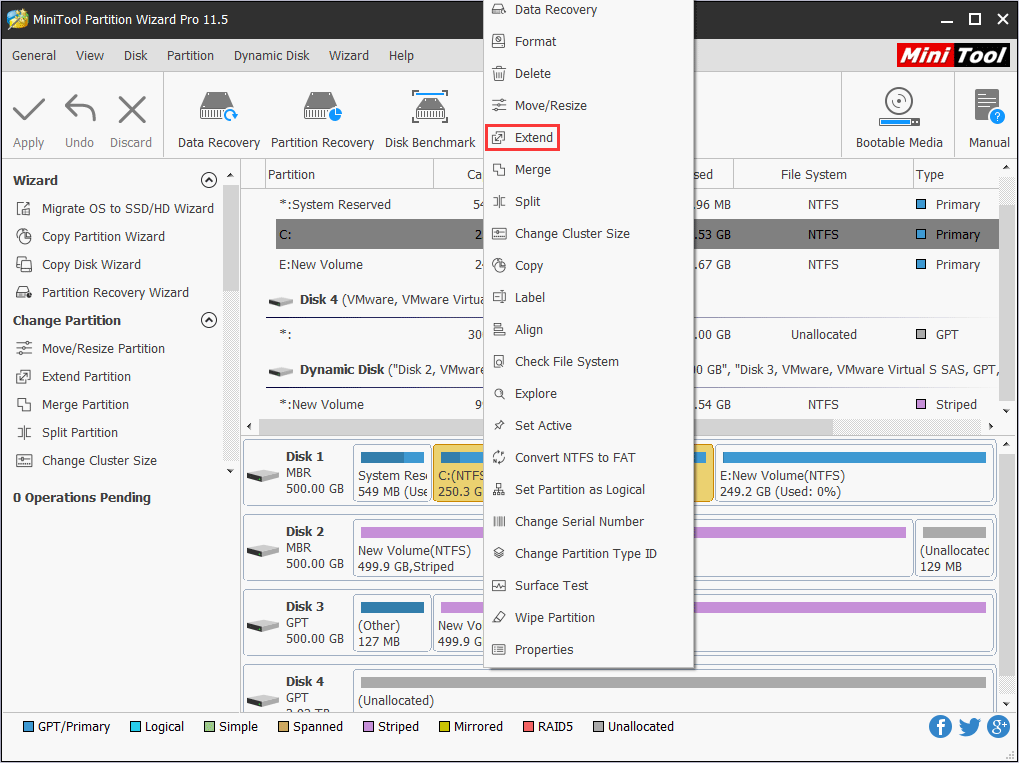Choose Explore in context menu
Screen dimensions: 1019x763
point(588,393)
